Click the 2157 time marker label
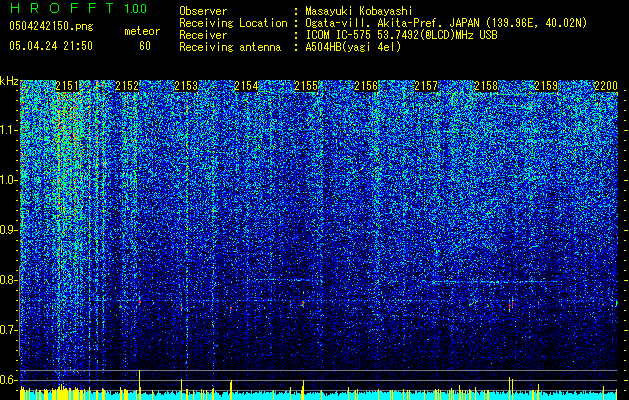This screenshot has height=400, width=629. pos(426,86)
